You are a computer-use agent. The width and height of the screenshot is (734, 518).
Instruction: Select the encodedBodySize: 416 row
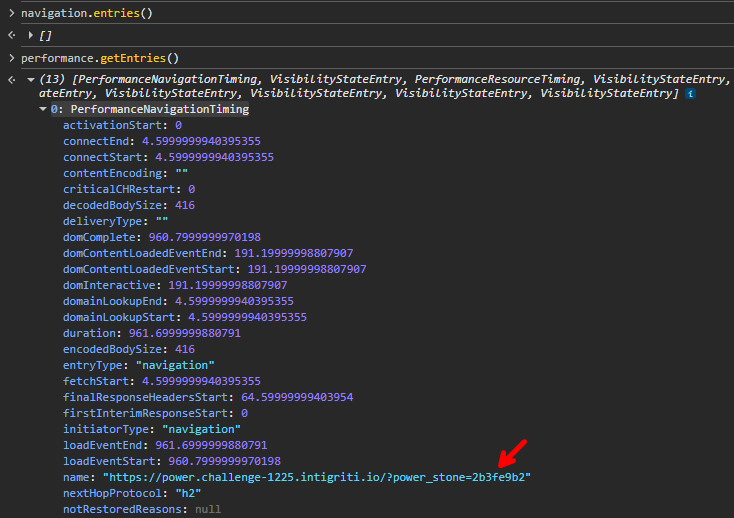(x=129, y=349)
